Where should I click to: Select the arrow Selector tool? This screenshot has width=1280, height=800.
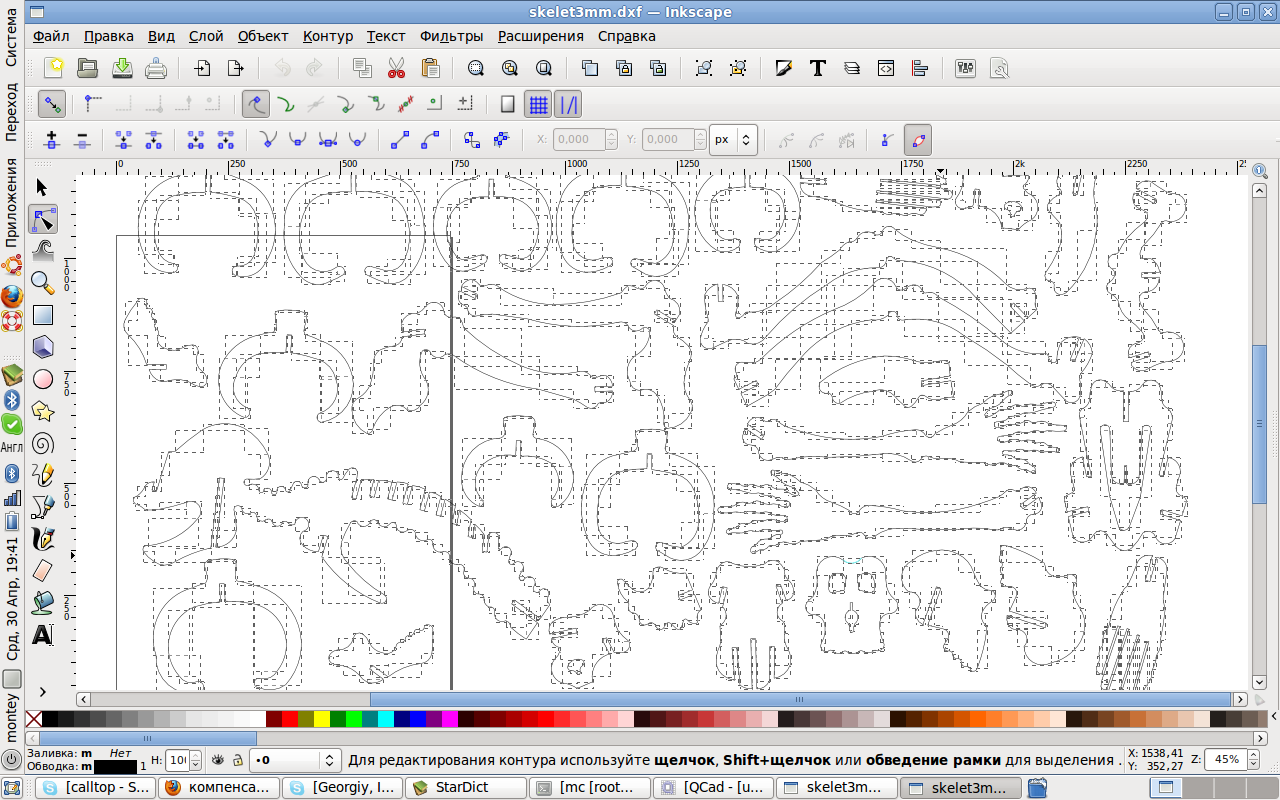coord(42,187)
